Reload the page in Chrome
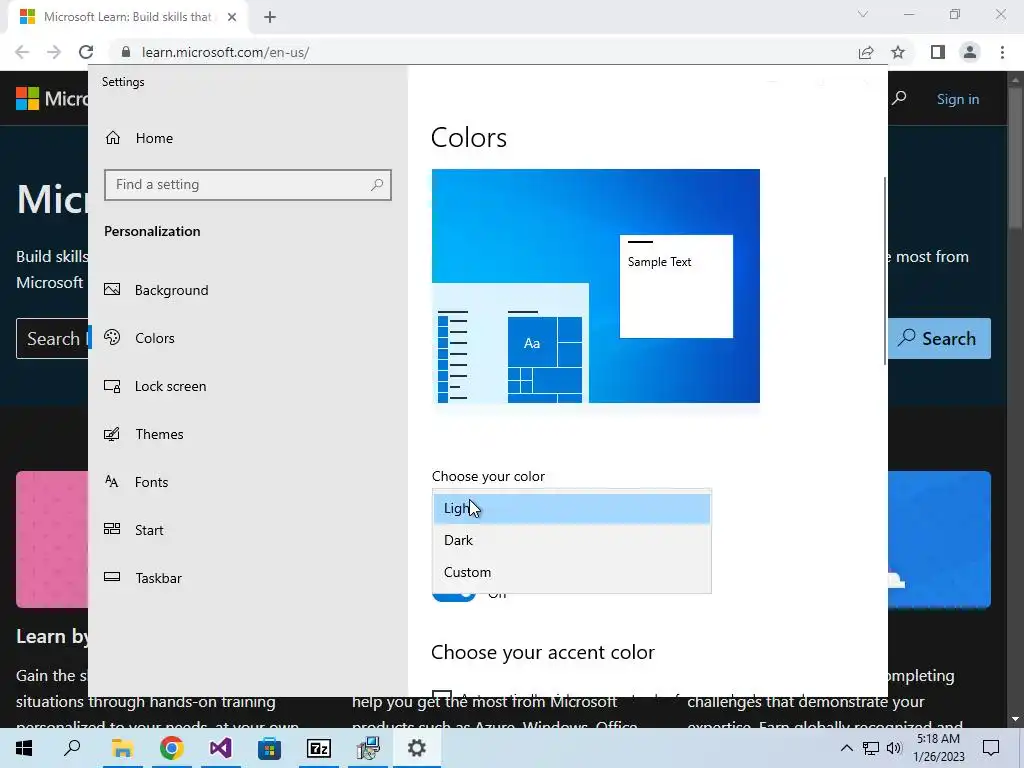This screenshot has height=768, width=1024. tap(86, 52)
